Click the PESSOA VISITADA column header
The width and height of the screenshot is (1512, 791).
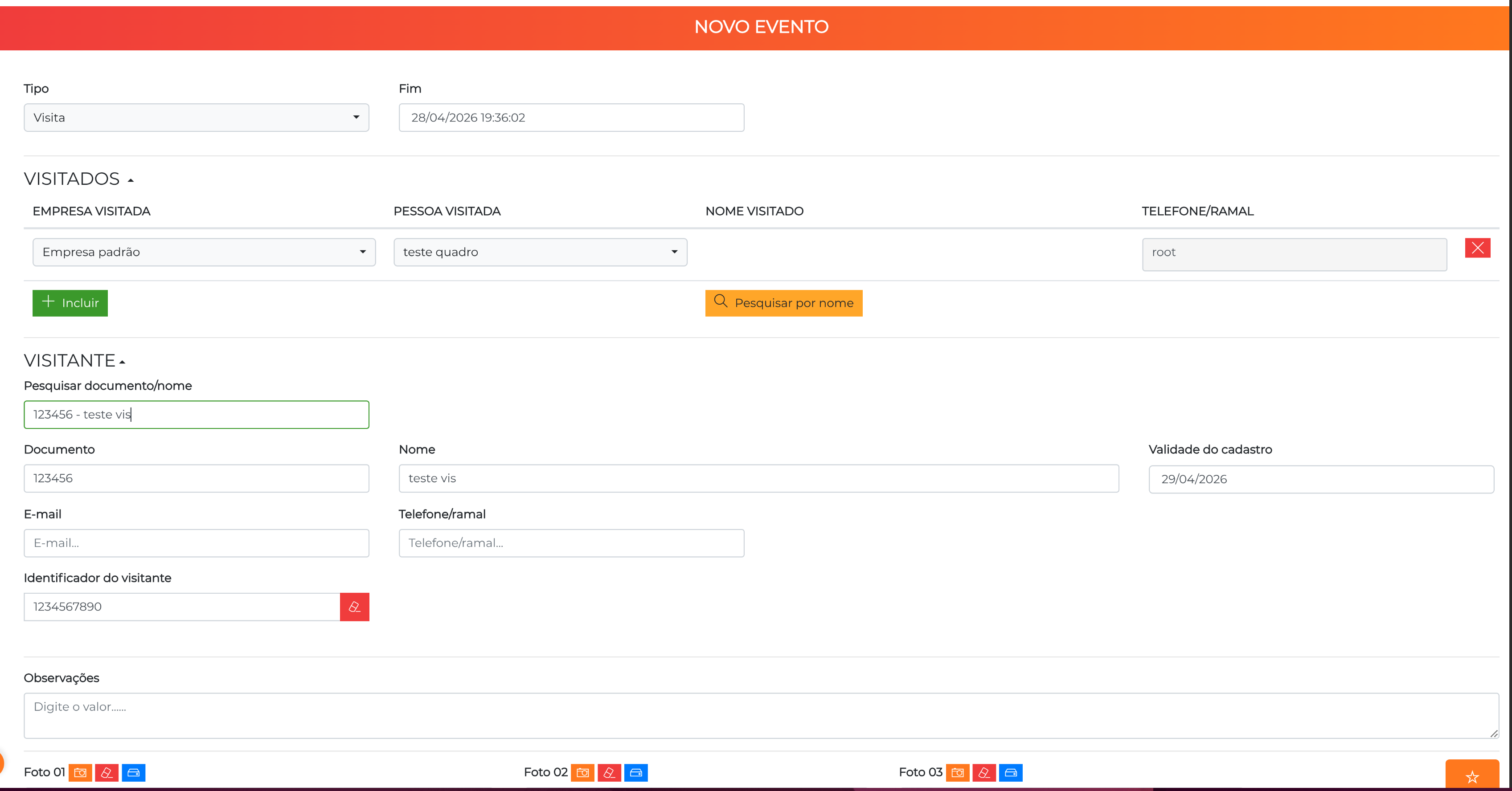tap(447, 211)
